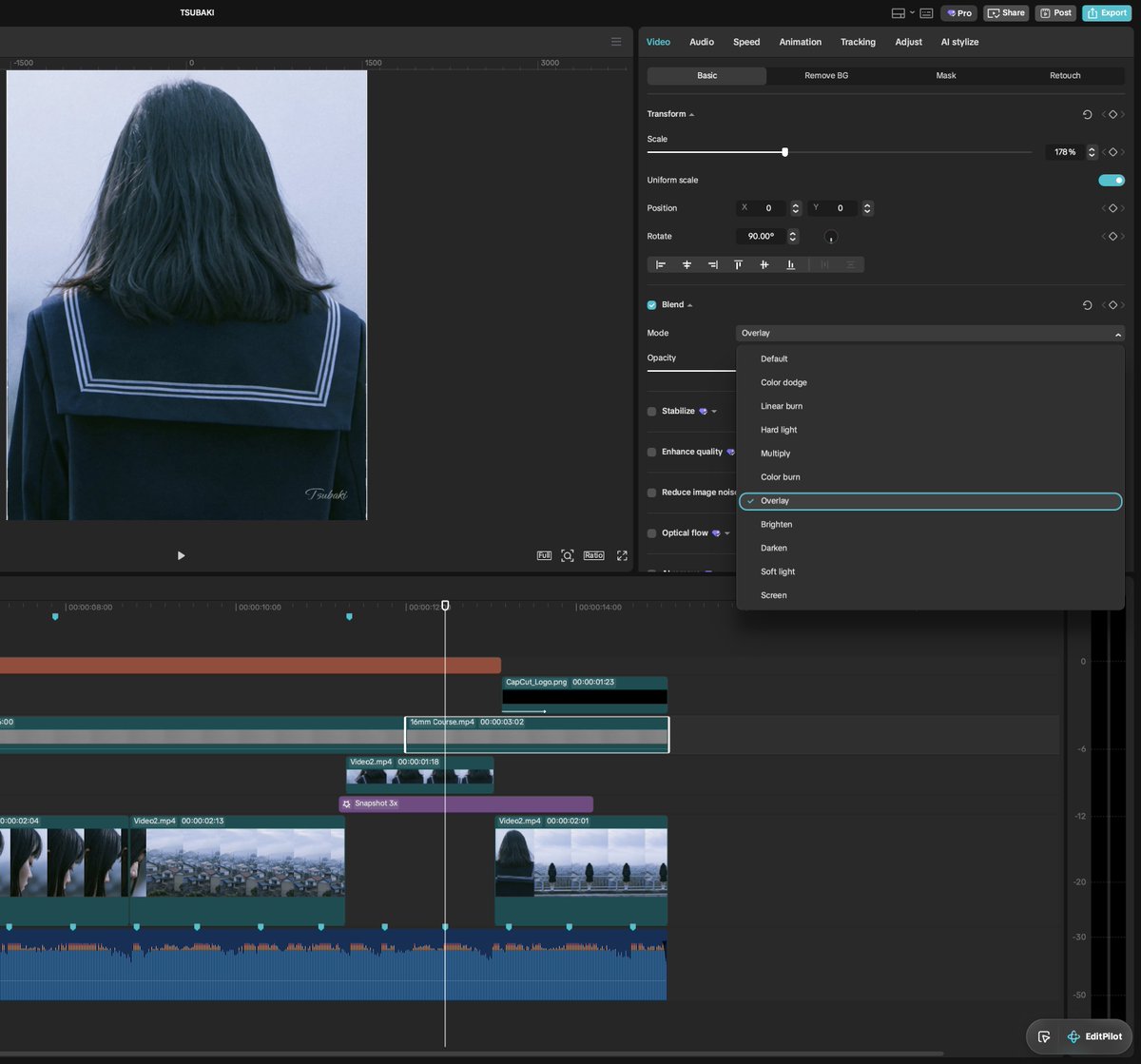This screenshot has height=1064, width=1141.
Task: Check the Enhance quality checkbox
Action: click(651, 453)
